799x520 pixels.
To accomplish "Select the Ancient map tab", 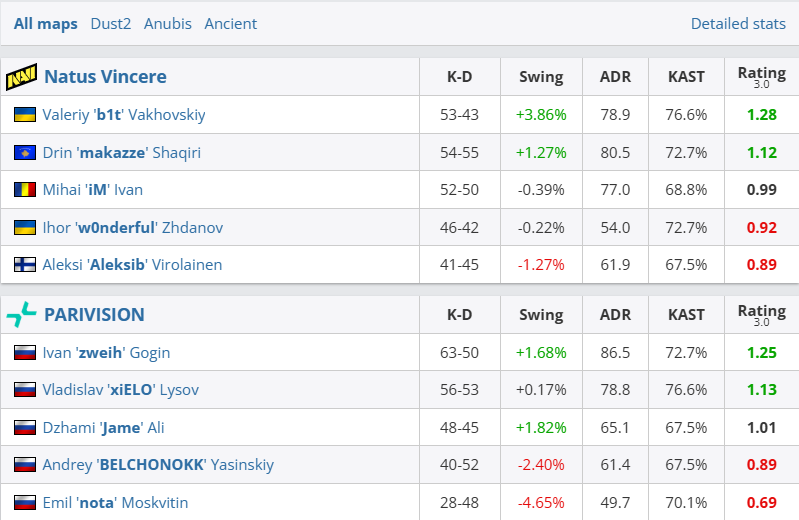I will (230, 24).
